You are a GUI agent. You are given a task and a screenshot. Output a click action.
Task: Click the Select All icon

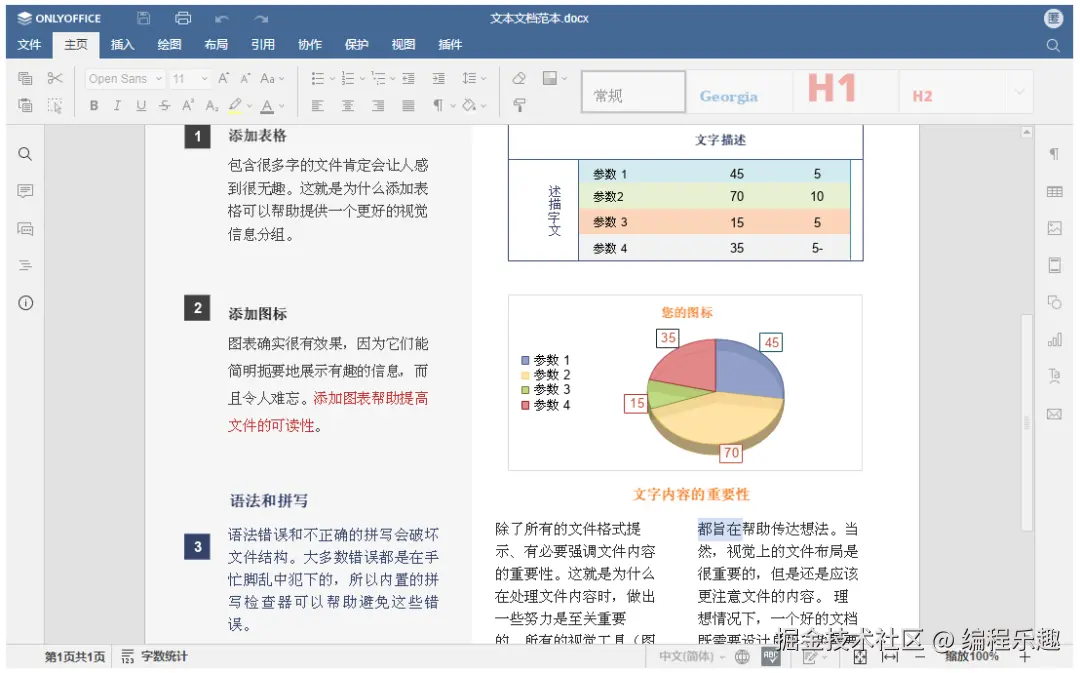click(x=55, y=105)
